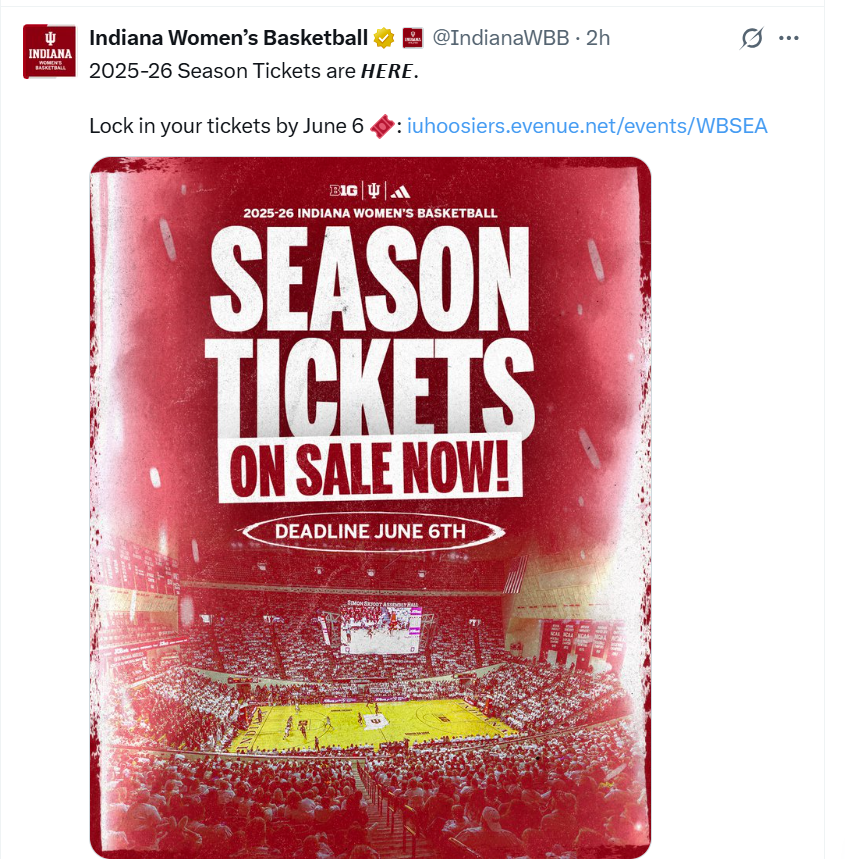This screenshot has width=845, height=859.
Task: Open the 2h timestamp permalink
Action: coord(598,38)
